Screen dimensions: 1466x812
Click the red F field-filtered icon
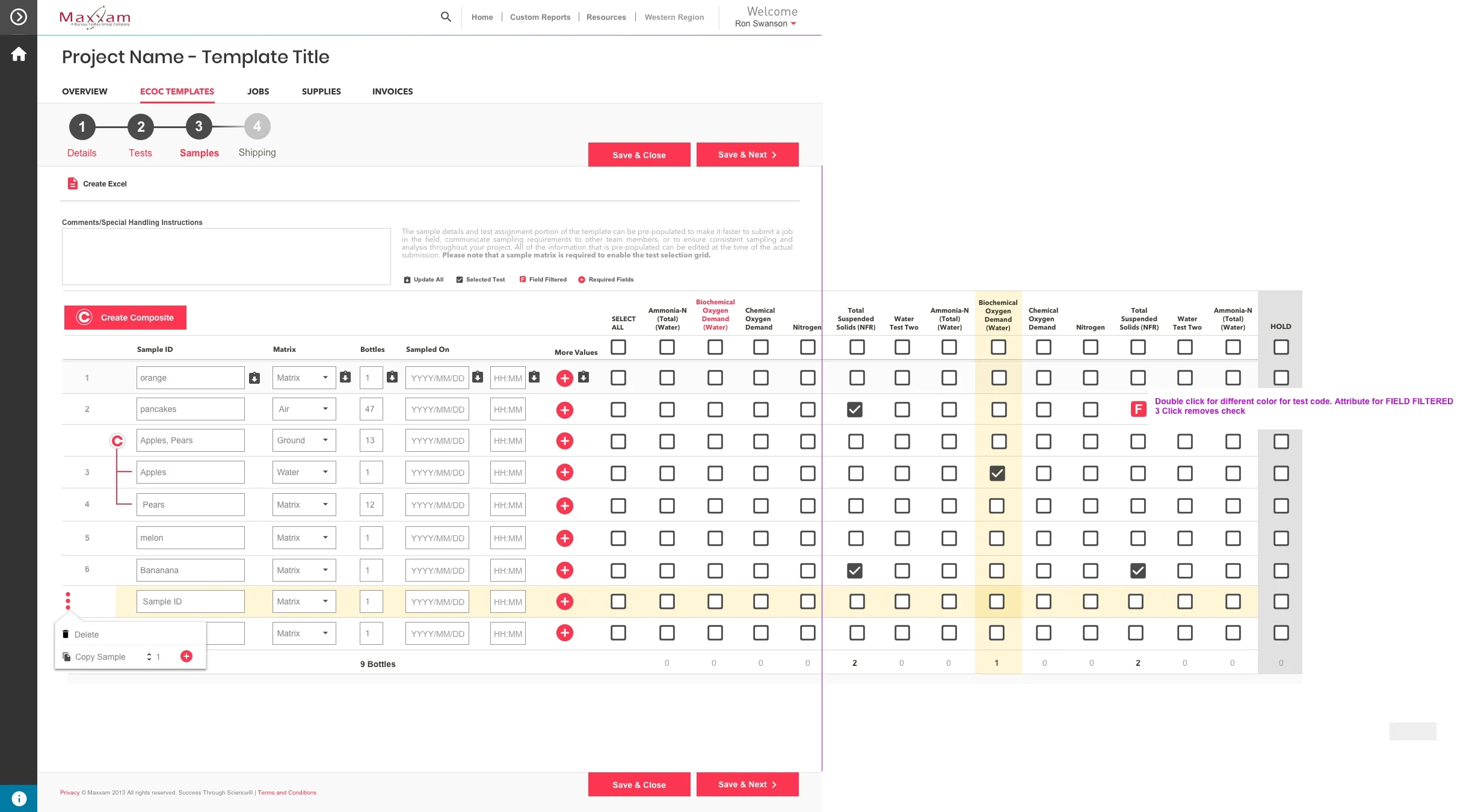click(x=1138, y=410)
